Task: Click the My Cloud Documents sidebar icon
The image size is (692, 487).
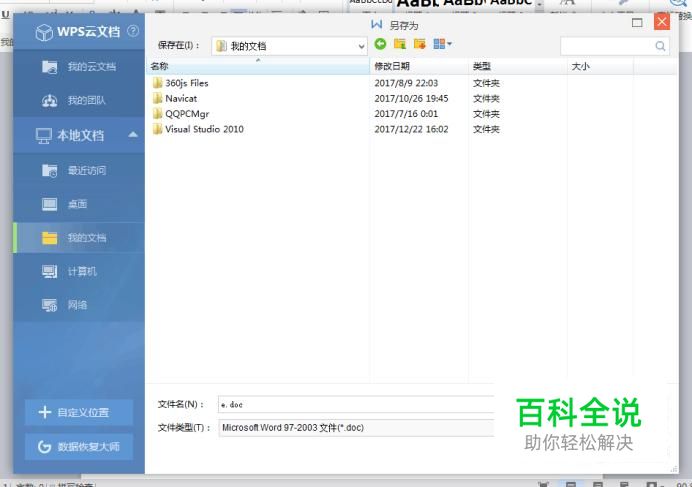Action: click(49, 67)
